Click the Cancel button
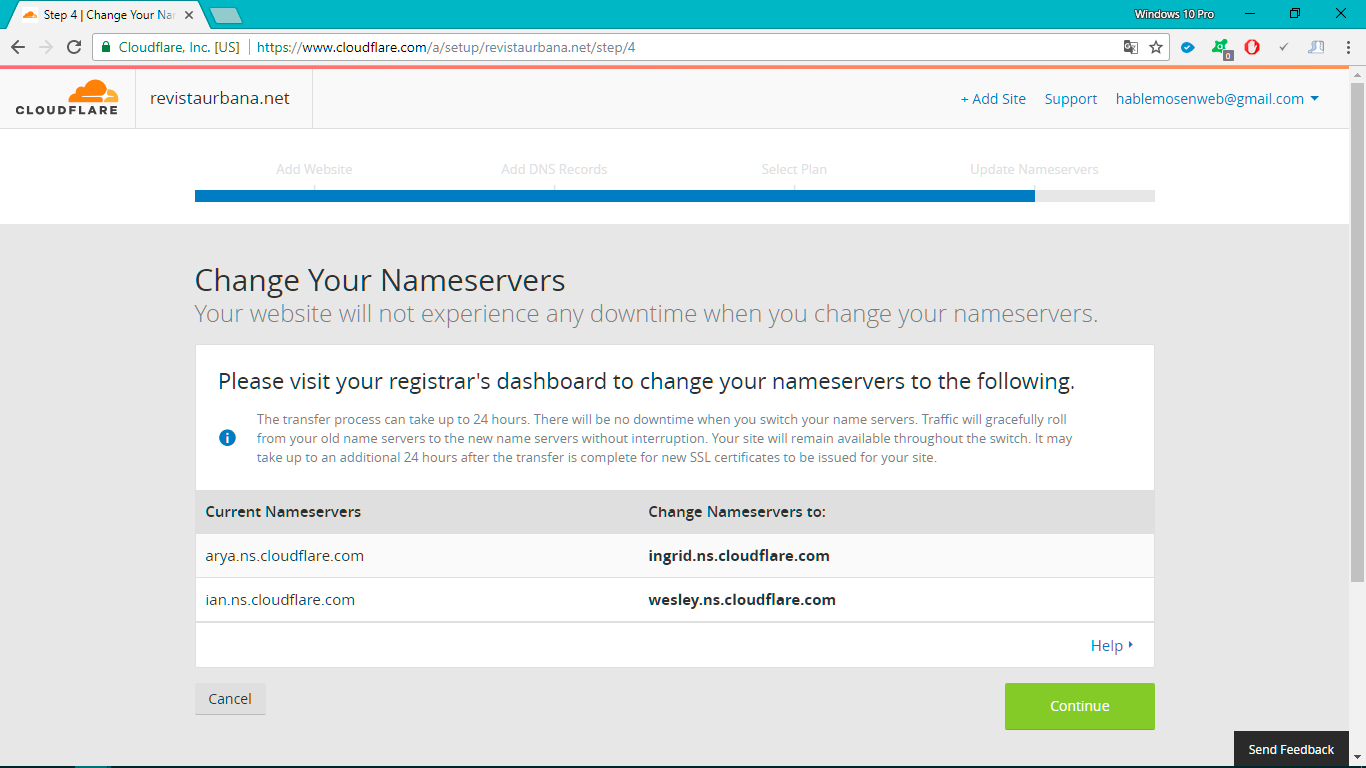The height and width of the screenshot is (768, 1366). coord(230,699)
